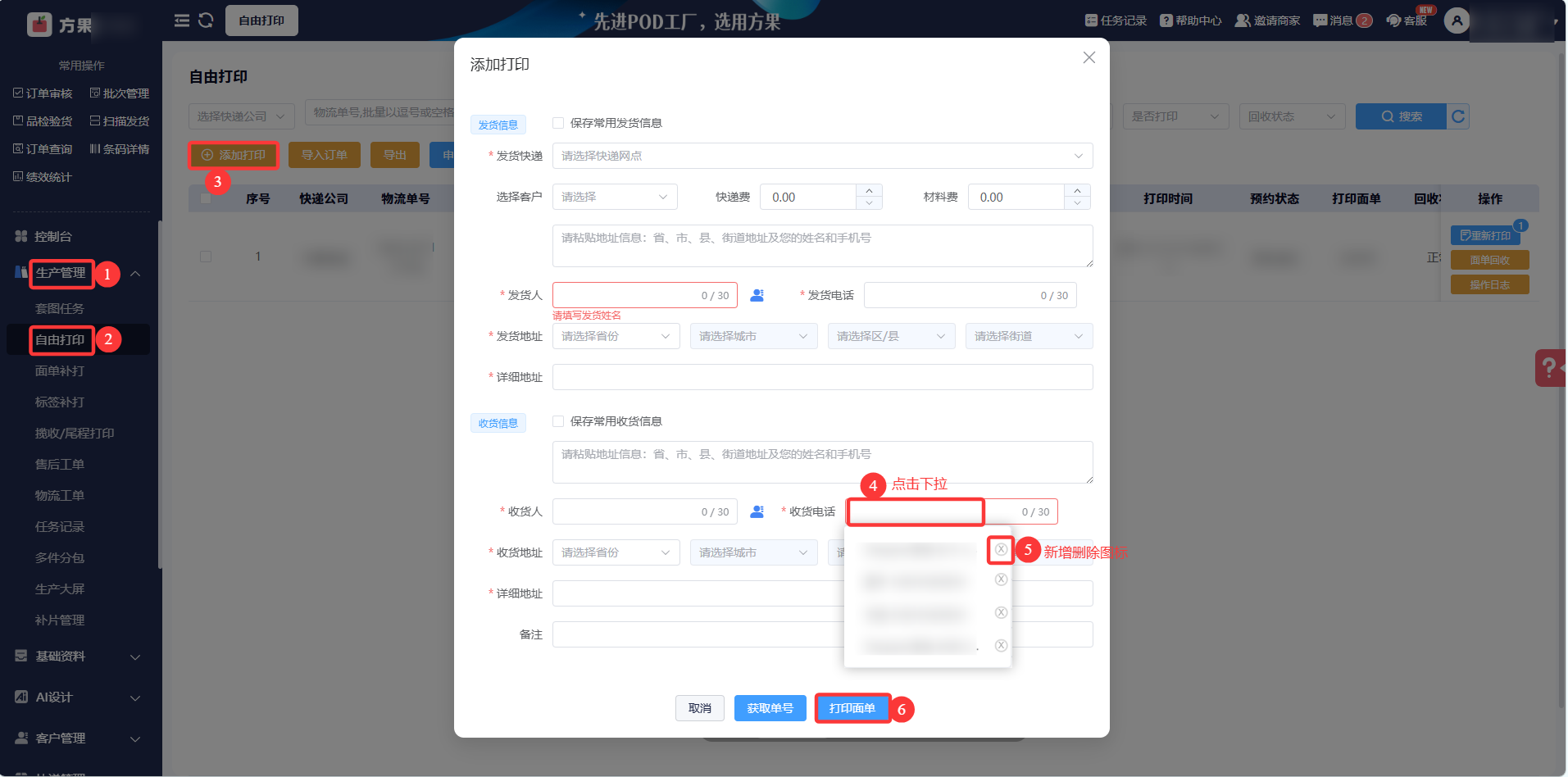
Task: Decrease 材料费 with down arrow
Action: click(x=1077, y=203)
